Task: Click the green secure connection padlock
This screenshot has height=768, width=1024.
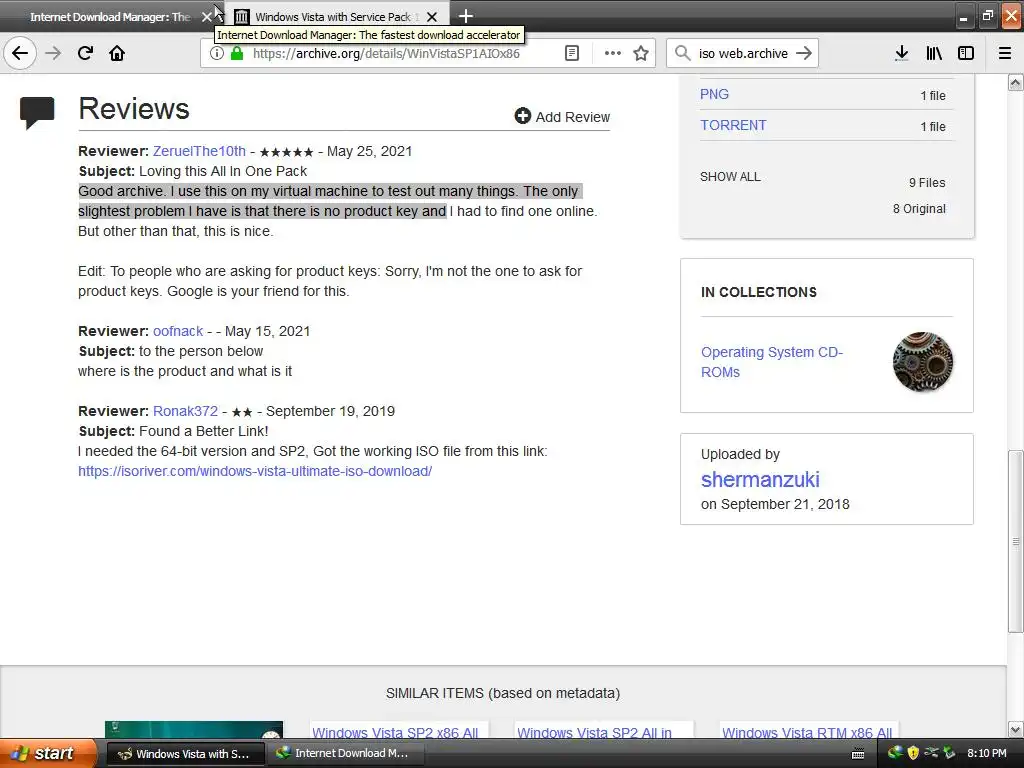Action: click(237, 53)
